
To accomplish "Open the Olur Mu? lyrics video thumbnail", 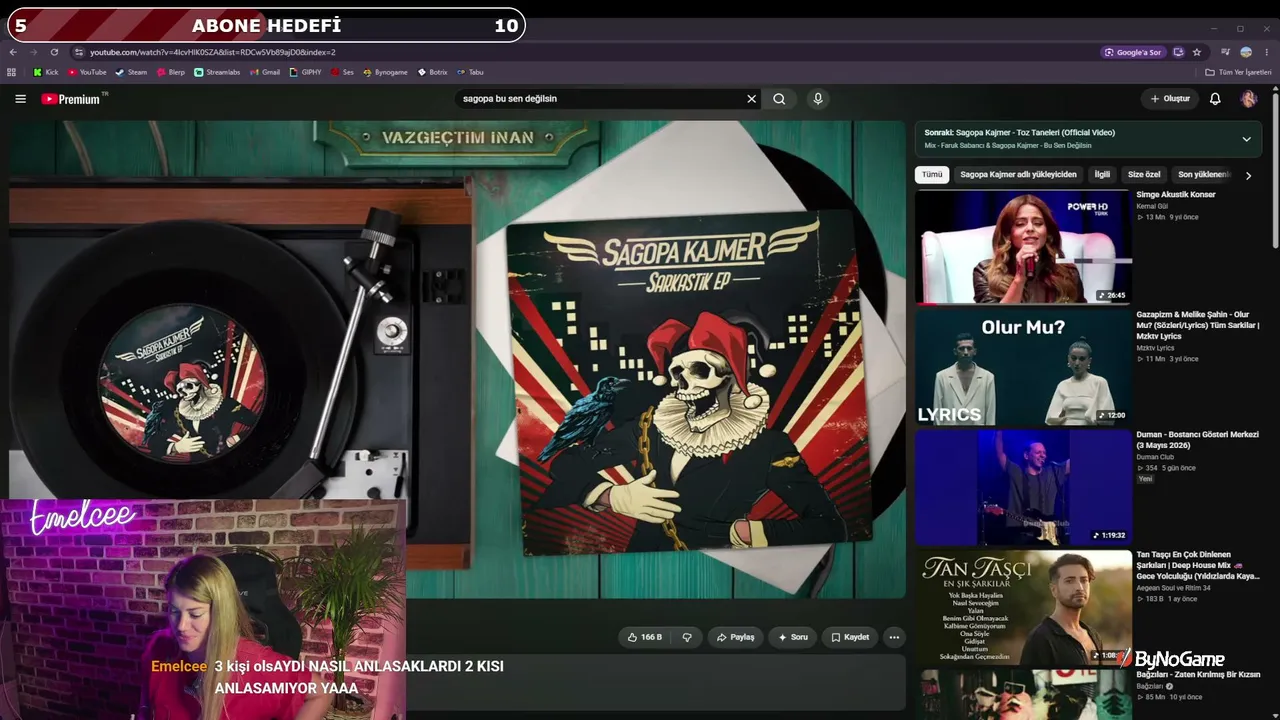I will 1023,367.
